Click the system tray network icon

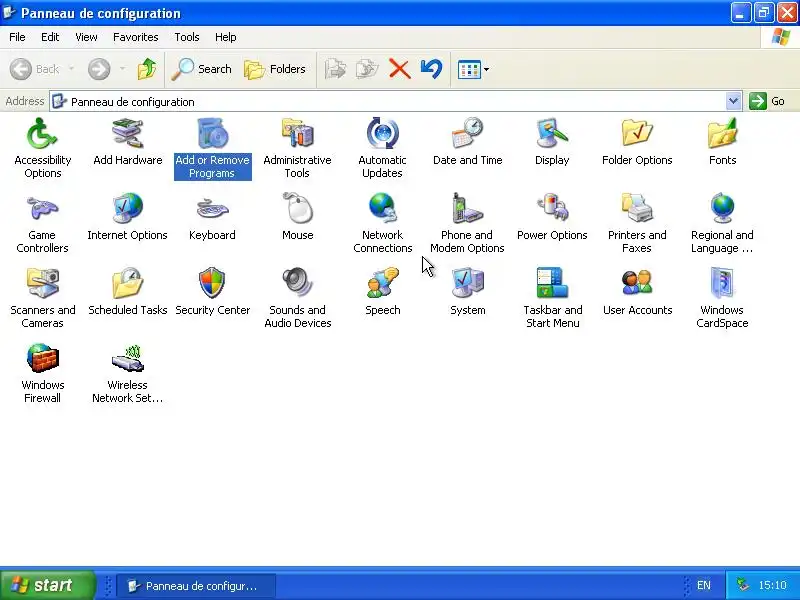pos(743,585)
